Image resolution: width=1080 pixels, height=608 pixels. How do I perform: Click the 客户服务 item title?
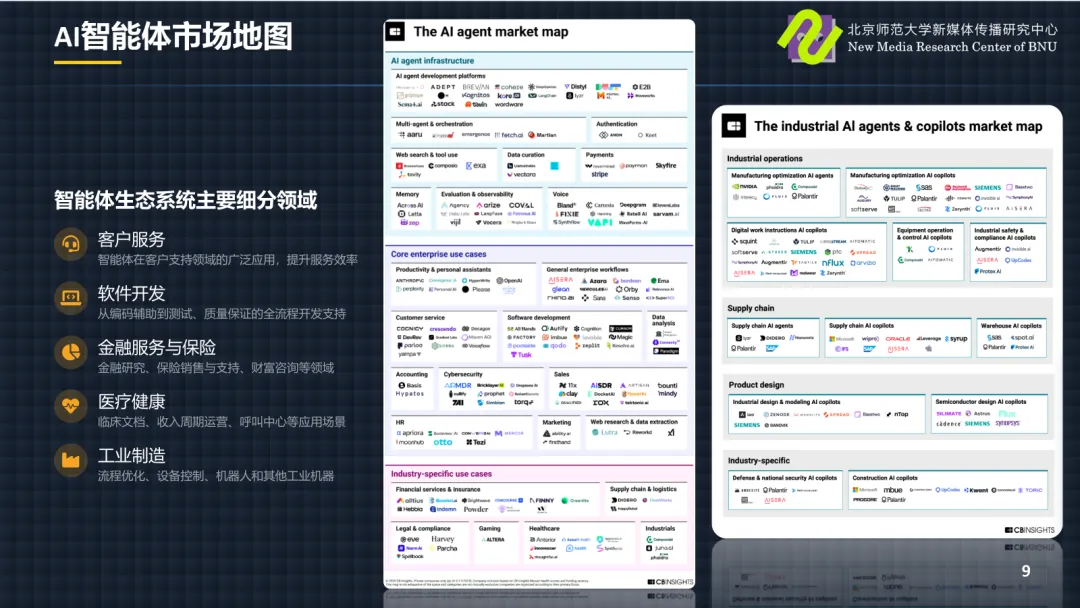pos(132,239)
